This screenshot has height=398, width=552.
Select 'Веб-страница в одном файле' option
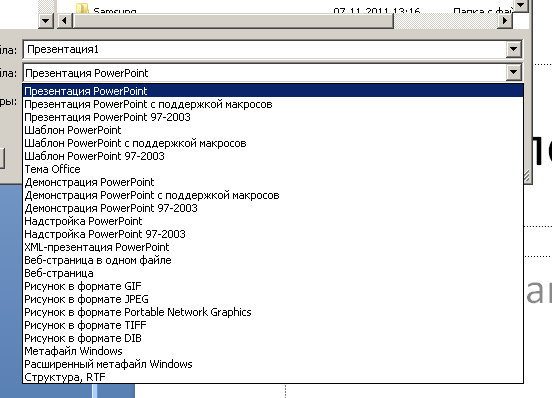point(273,260)
